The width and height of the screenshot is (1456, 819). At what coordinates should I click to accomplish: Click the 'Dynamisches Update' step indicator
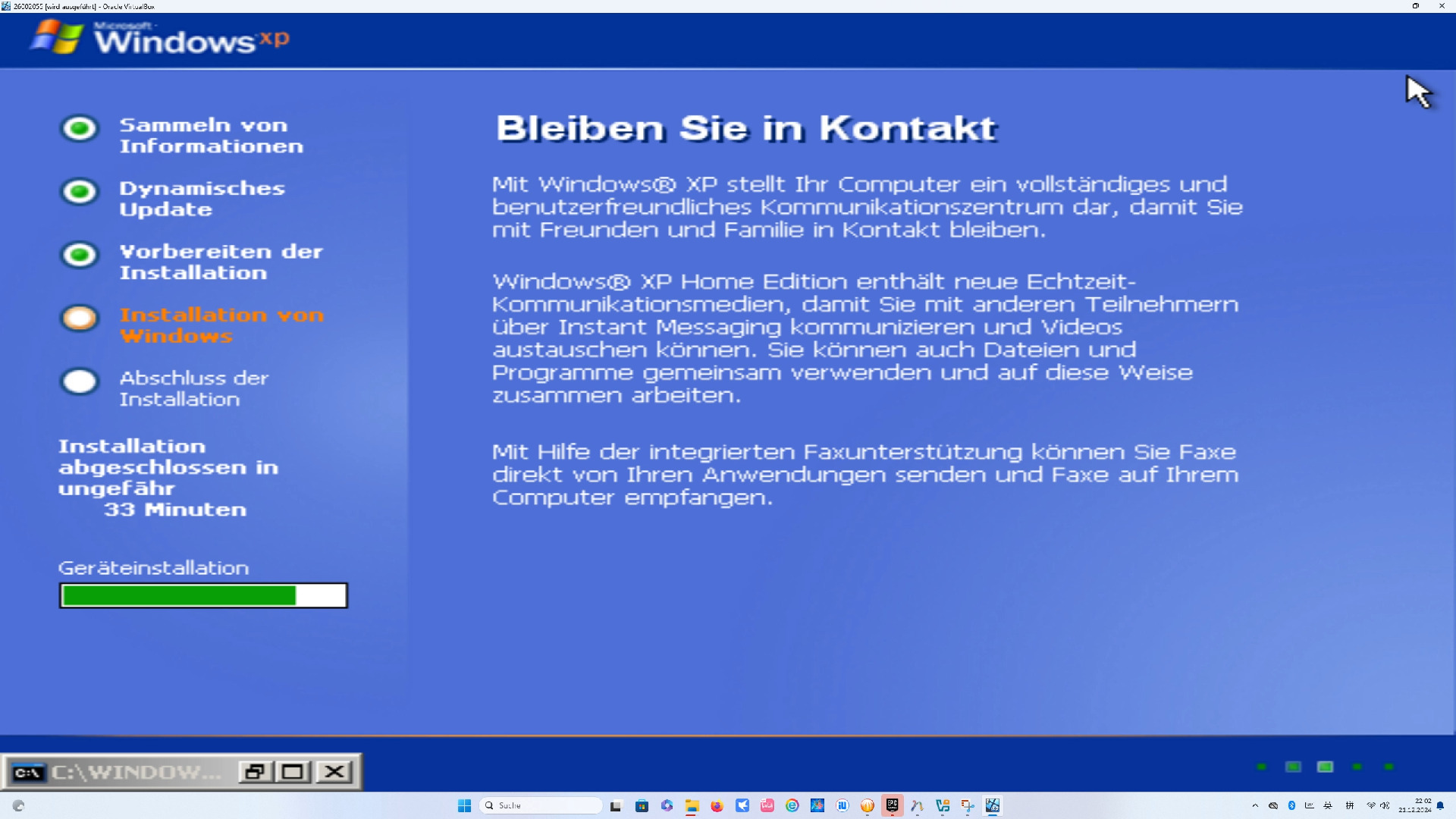tap(80, 191)
